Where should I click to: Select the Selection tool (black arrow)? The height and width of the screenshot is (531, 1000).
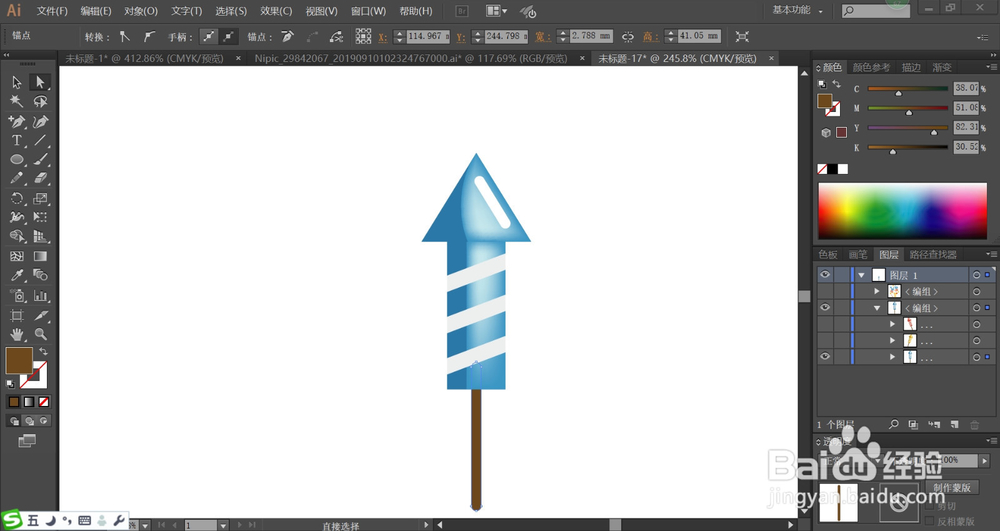(17, 82)
